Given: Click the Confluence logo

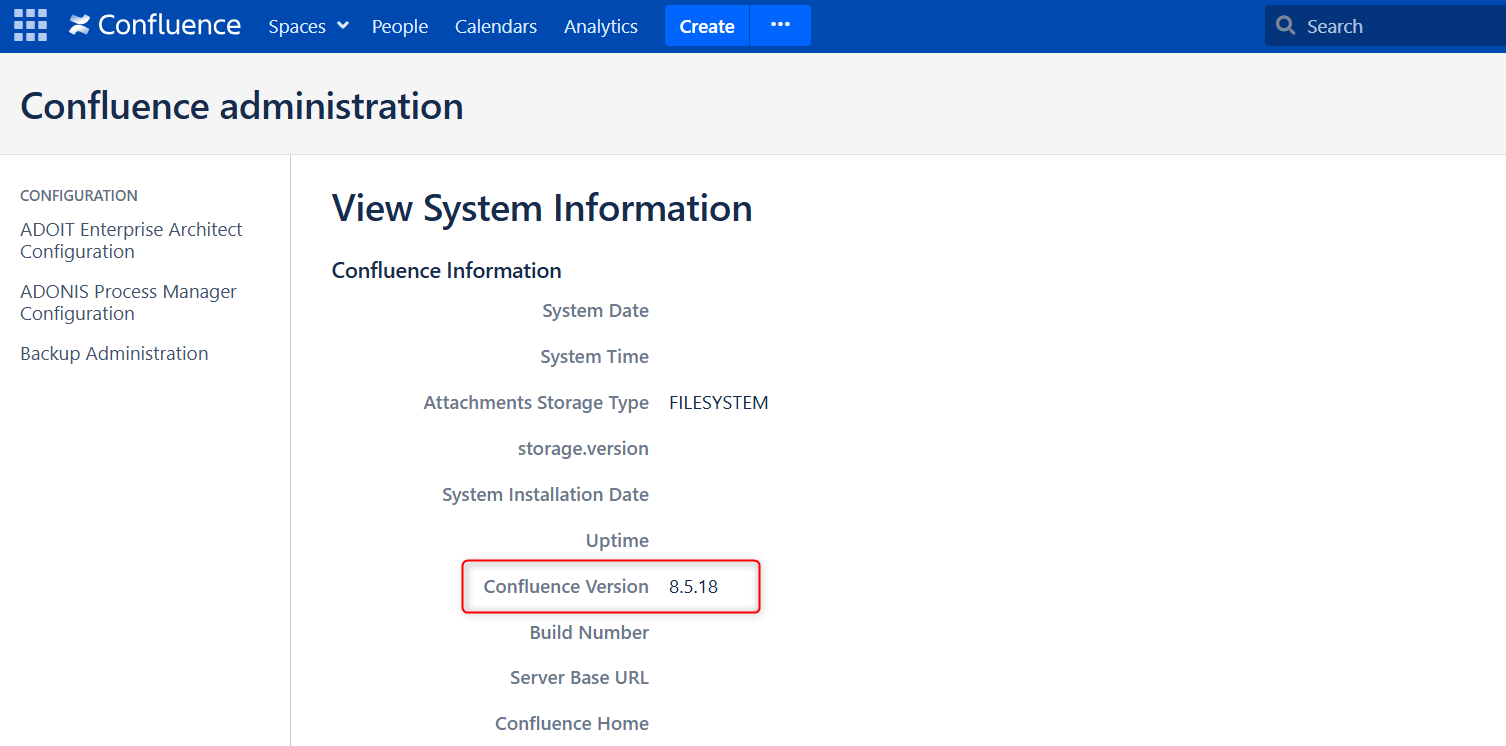Looking at the screenshot, I should point(155,26).
